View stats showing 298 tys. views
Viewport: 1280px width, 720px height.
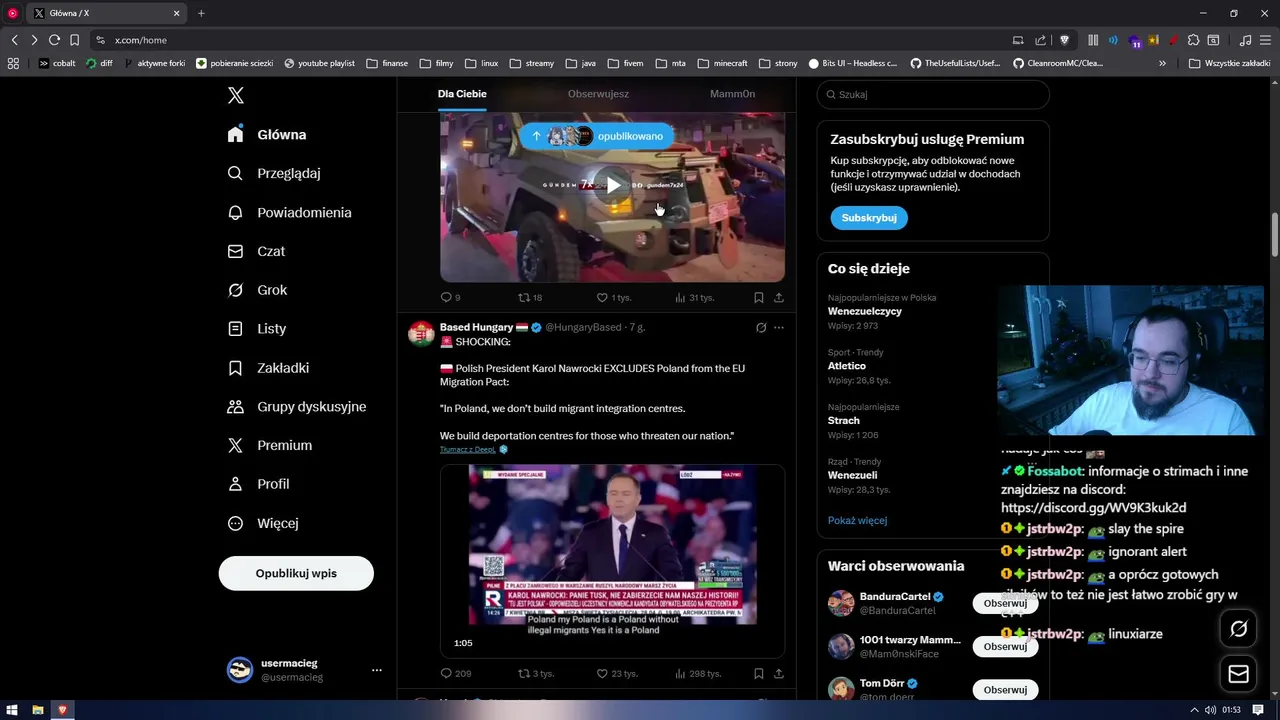[x=698, y=674]
